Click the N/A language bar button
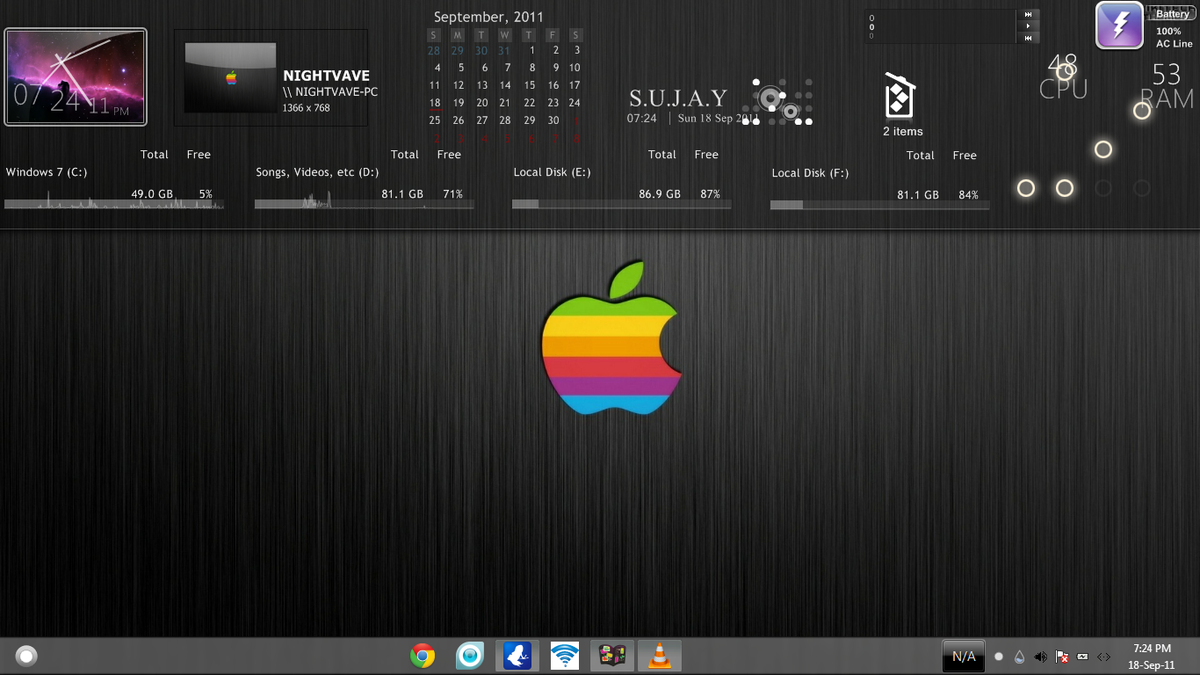The width and height of the screenshot is (1200, 675). click(x=964, y=656)
